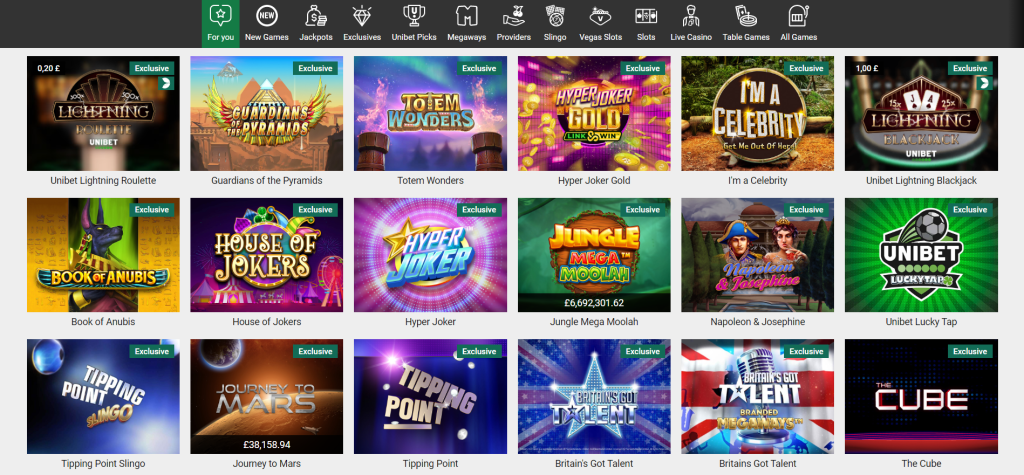The image size is (1024, 475).
Task: Click the Totem Wonders title text
Action: pyautogui.click(x=430, y=180)
